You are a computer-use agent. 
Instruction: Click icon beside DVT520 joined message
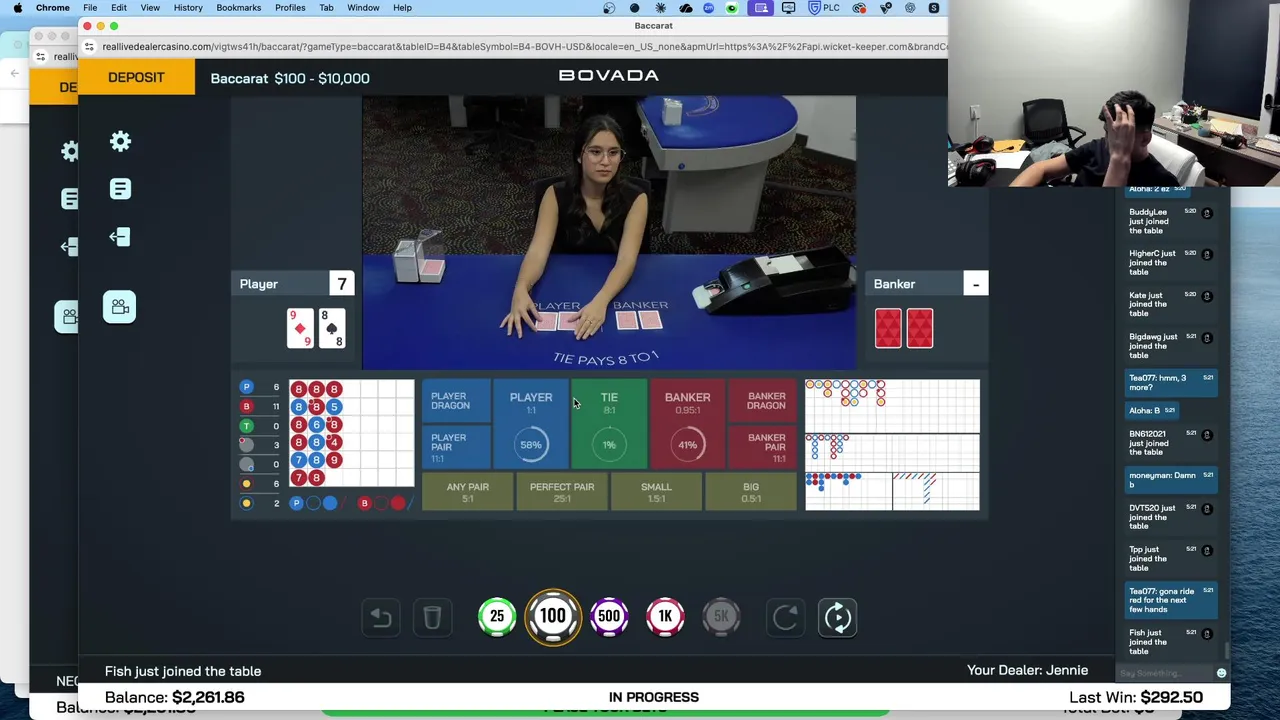(1207, 508)
